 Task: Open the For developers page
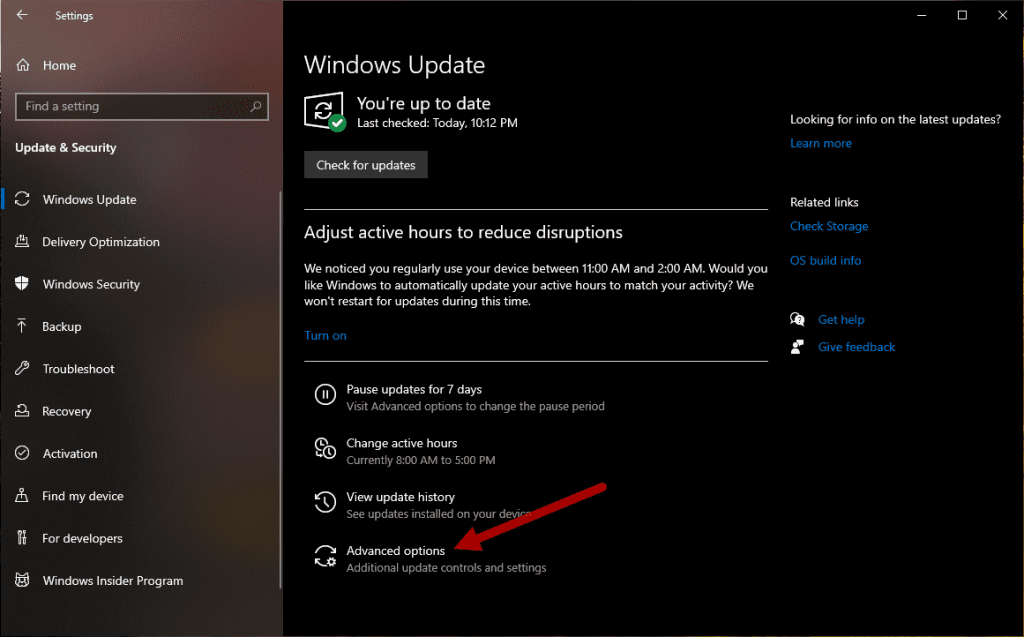coord(80,538)
